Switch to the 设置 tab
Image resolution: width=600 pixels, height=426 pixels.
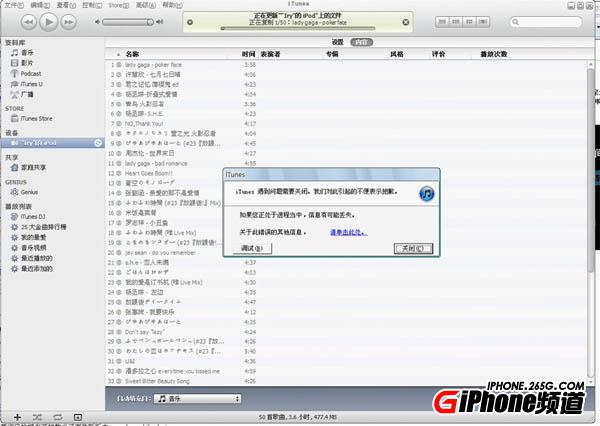point(338,42)
